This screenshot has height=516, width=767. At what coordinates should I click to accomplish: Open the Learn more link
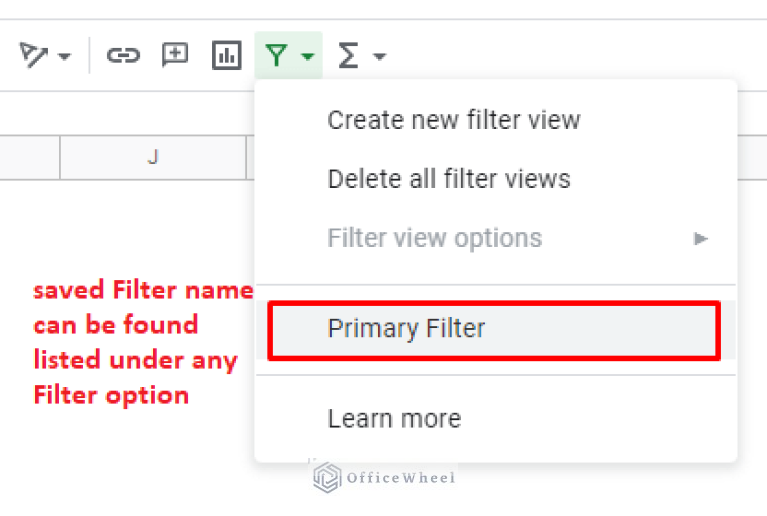pos(394,418)
